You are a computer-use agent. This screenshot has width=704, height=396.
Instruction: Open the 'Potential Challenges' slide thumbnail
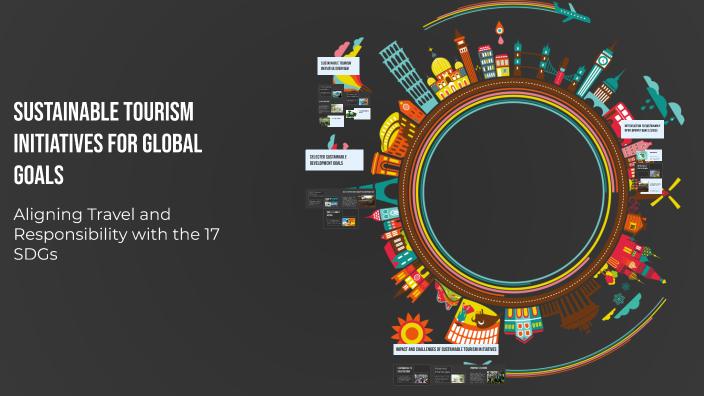(449, 375)
